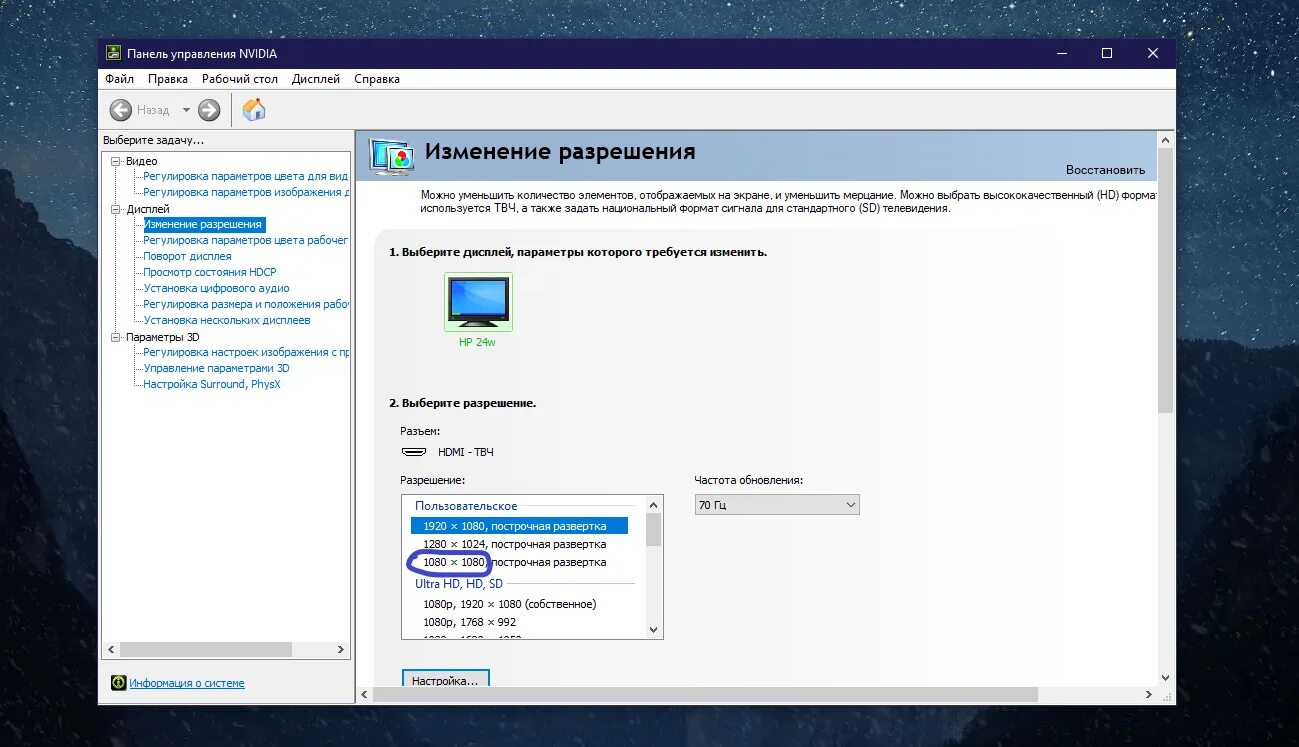Select the HP 24w monitor thumbnail
Viewport: 1299px width, 747px height.
(478, 302)
